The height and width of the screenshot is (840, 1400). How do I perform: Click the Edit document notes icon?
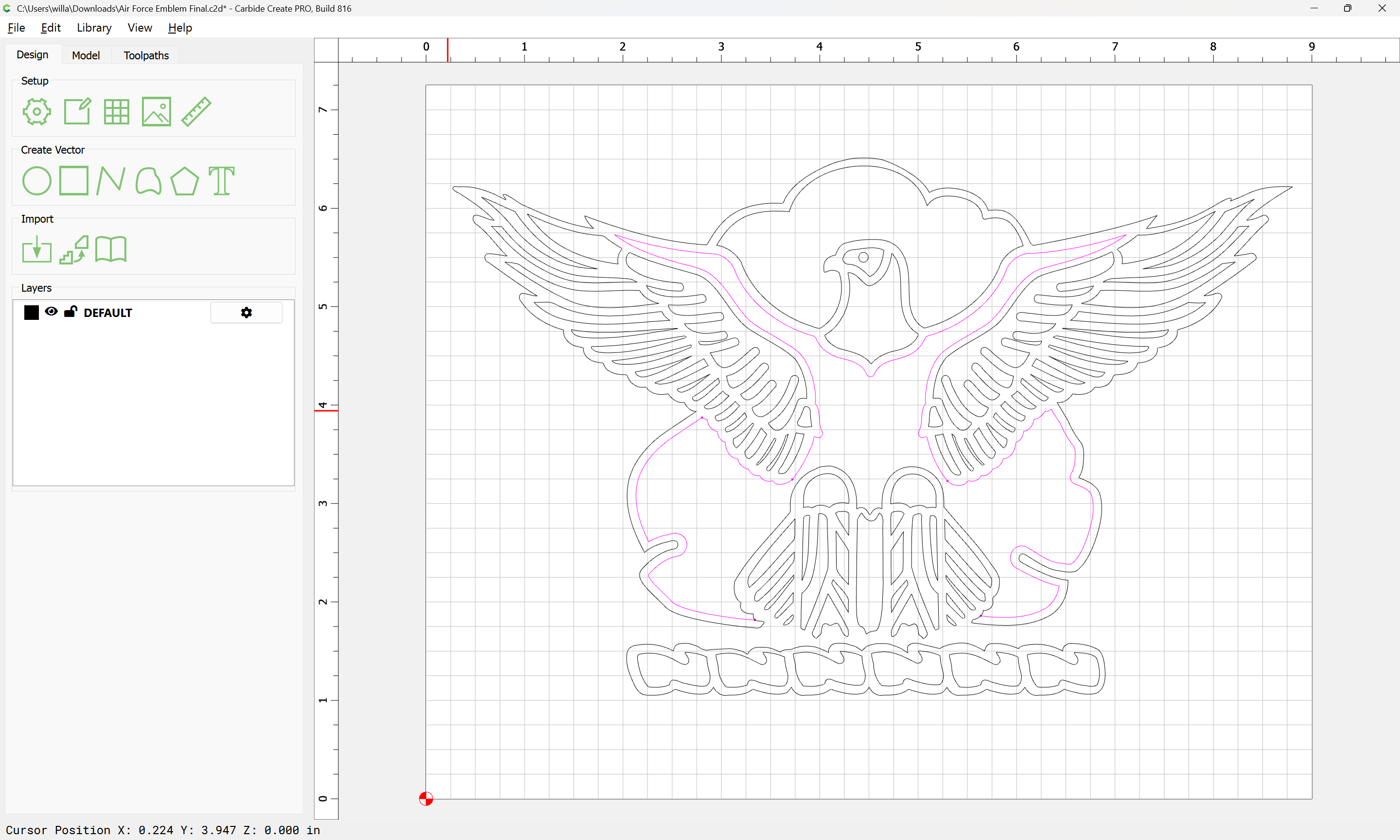pos(77,111)
